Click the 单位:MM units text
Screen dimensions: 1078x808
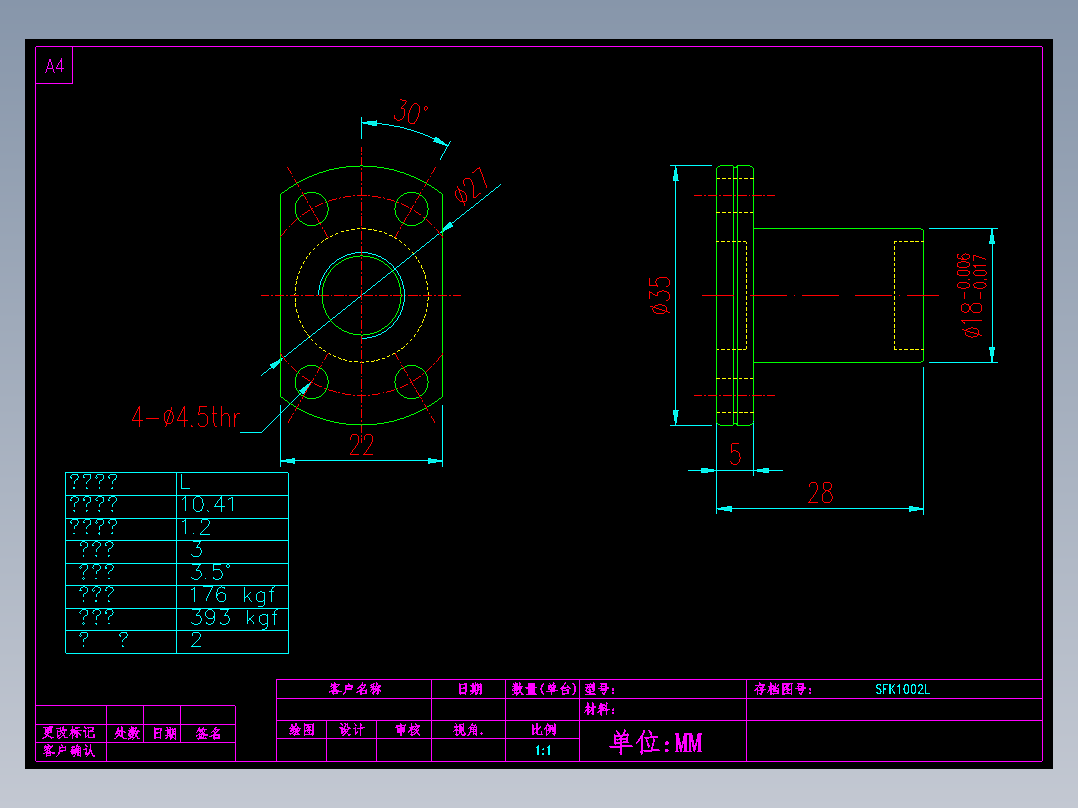(656, 742)
